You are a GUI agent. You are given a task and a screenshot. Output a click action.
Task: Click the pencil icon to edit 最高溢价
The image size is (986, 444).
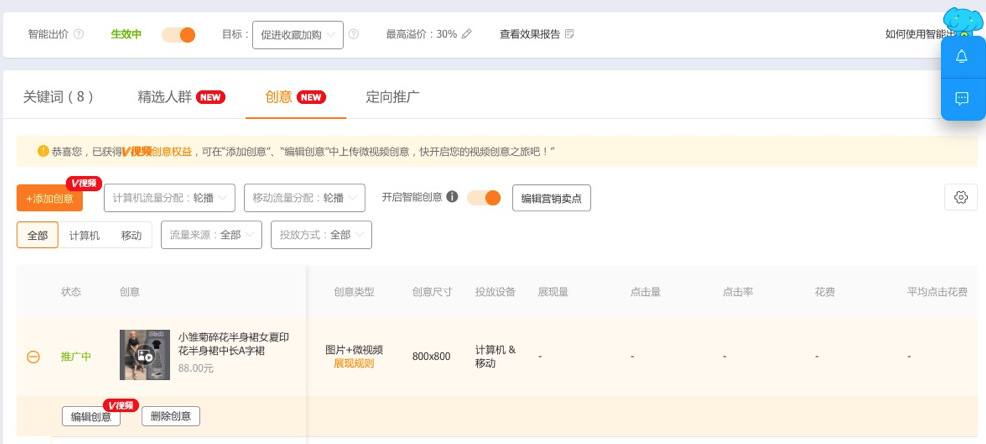(466, 35)
